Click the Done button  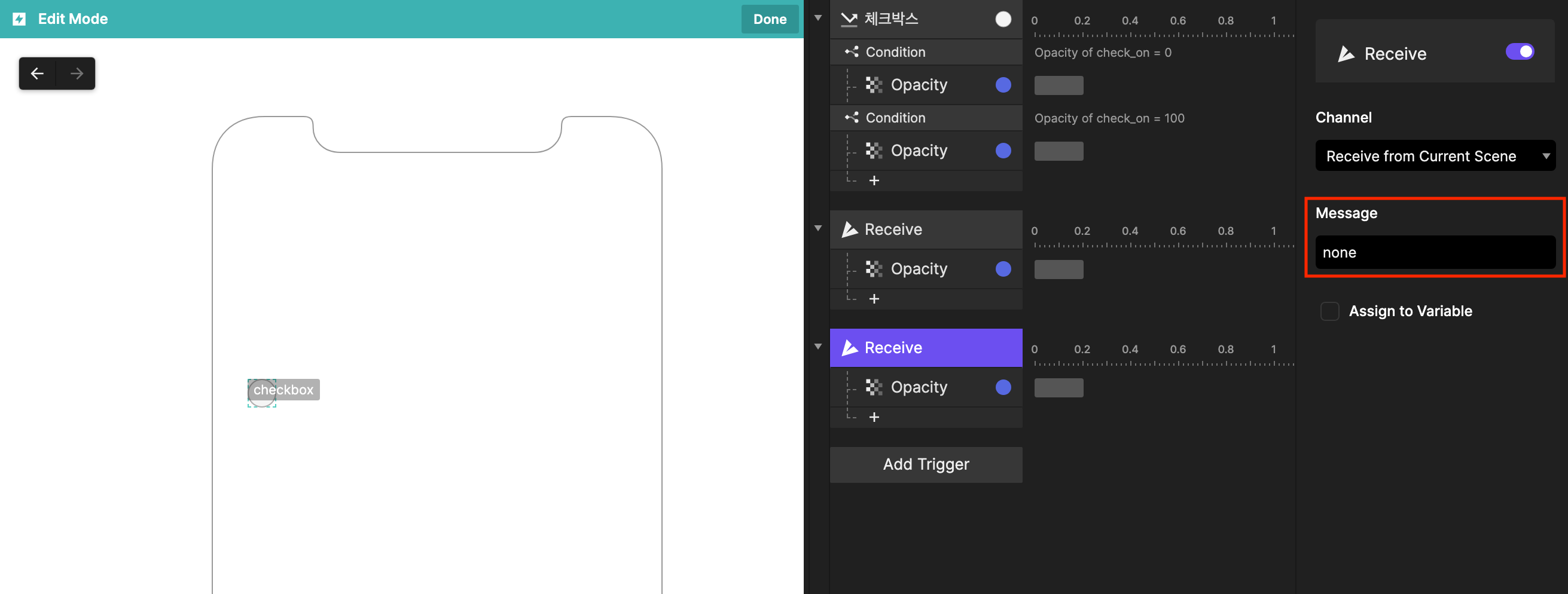770,19
